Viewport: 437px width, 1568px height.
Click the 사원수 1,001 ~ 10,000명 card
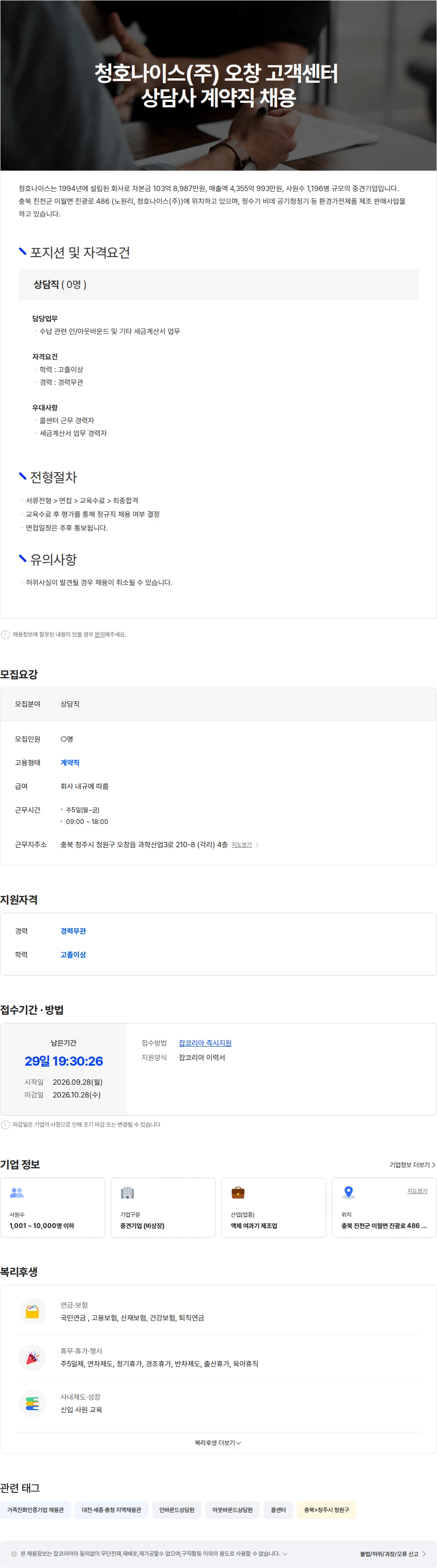(x=52, y=1207)
